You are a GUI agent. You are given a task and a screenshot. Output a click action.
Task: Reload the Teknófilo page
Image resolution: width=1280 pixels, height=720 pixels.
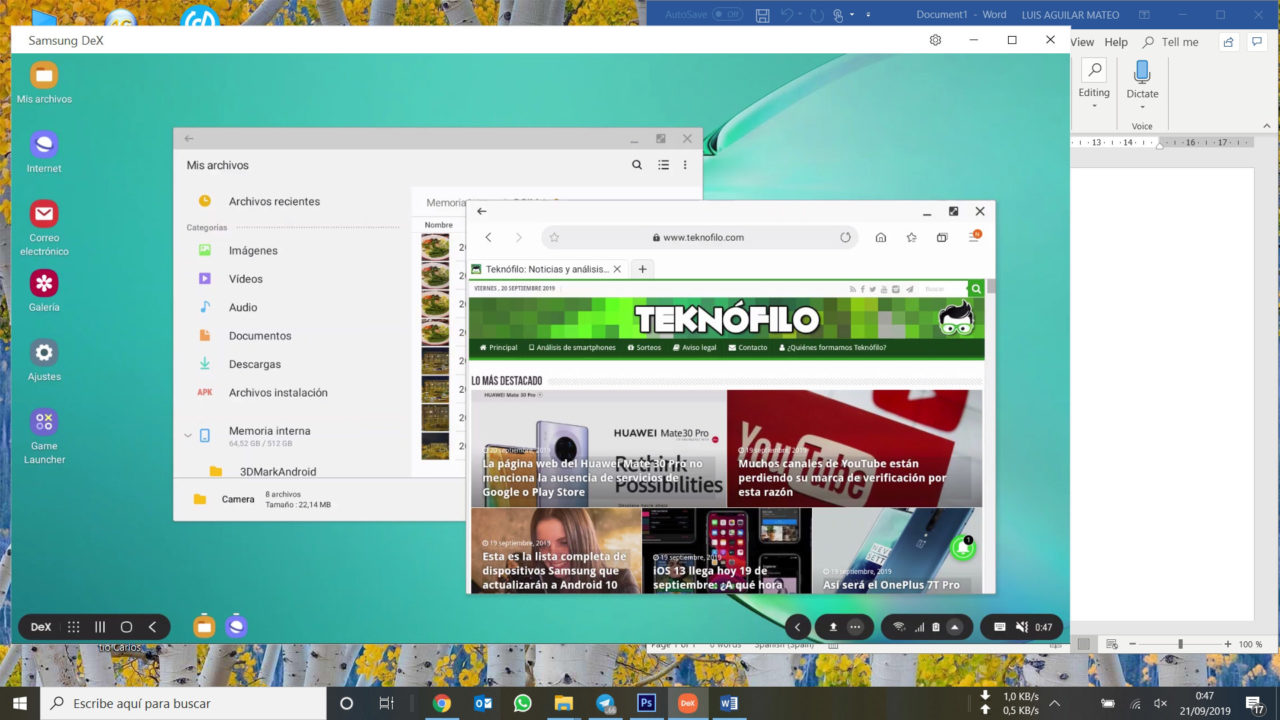coord(845,237)
